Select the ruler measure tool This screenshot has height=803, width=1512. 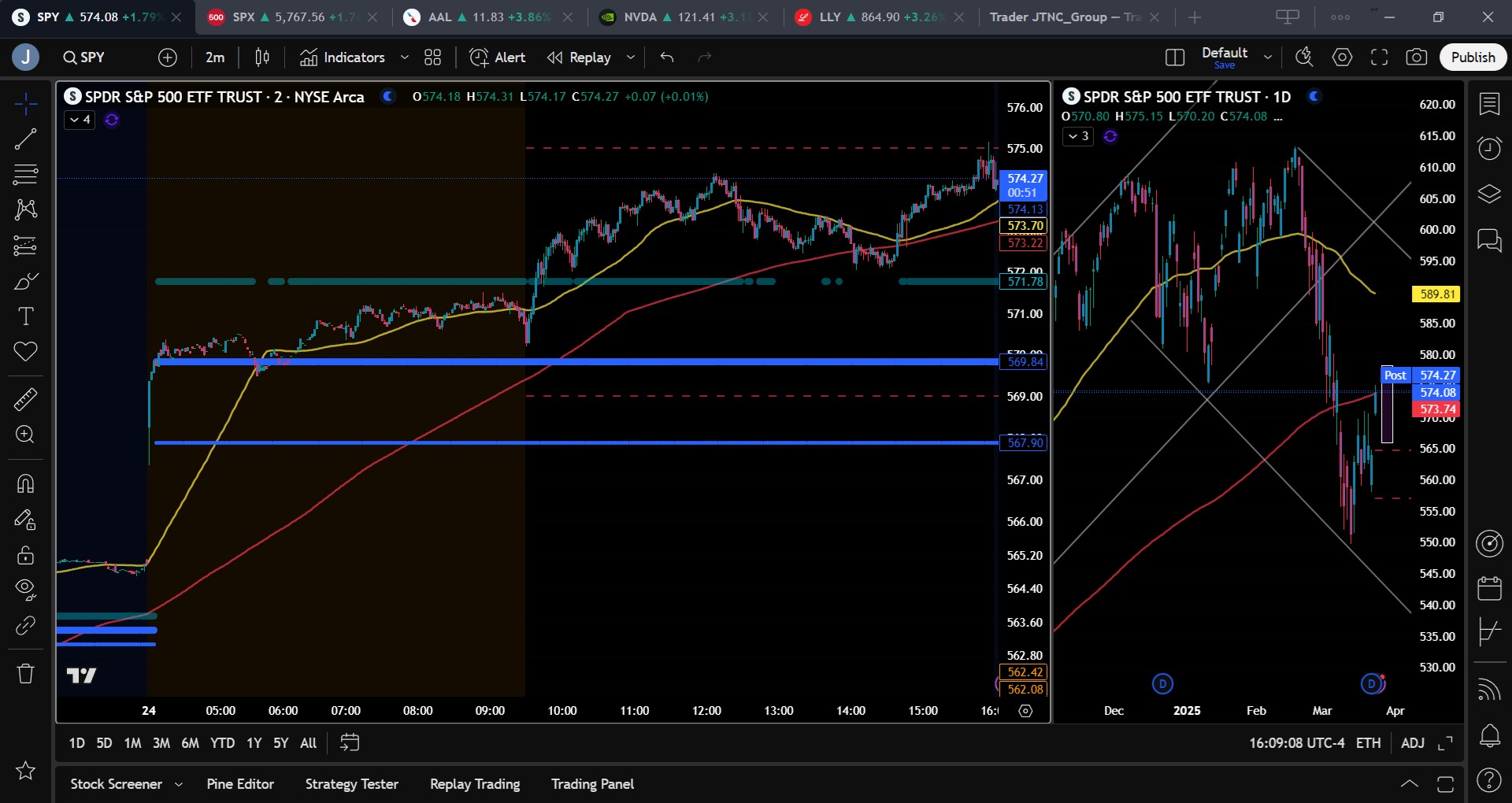point(25,400)
